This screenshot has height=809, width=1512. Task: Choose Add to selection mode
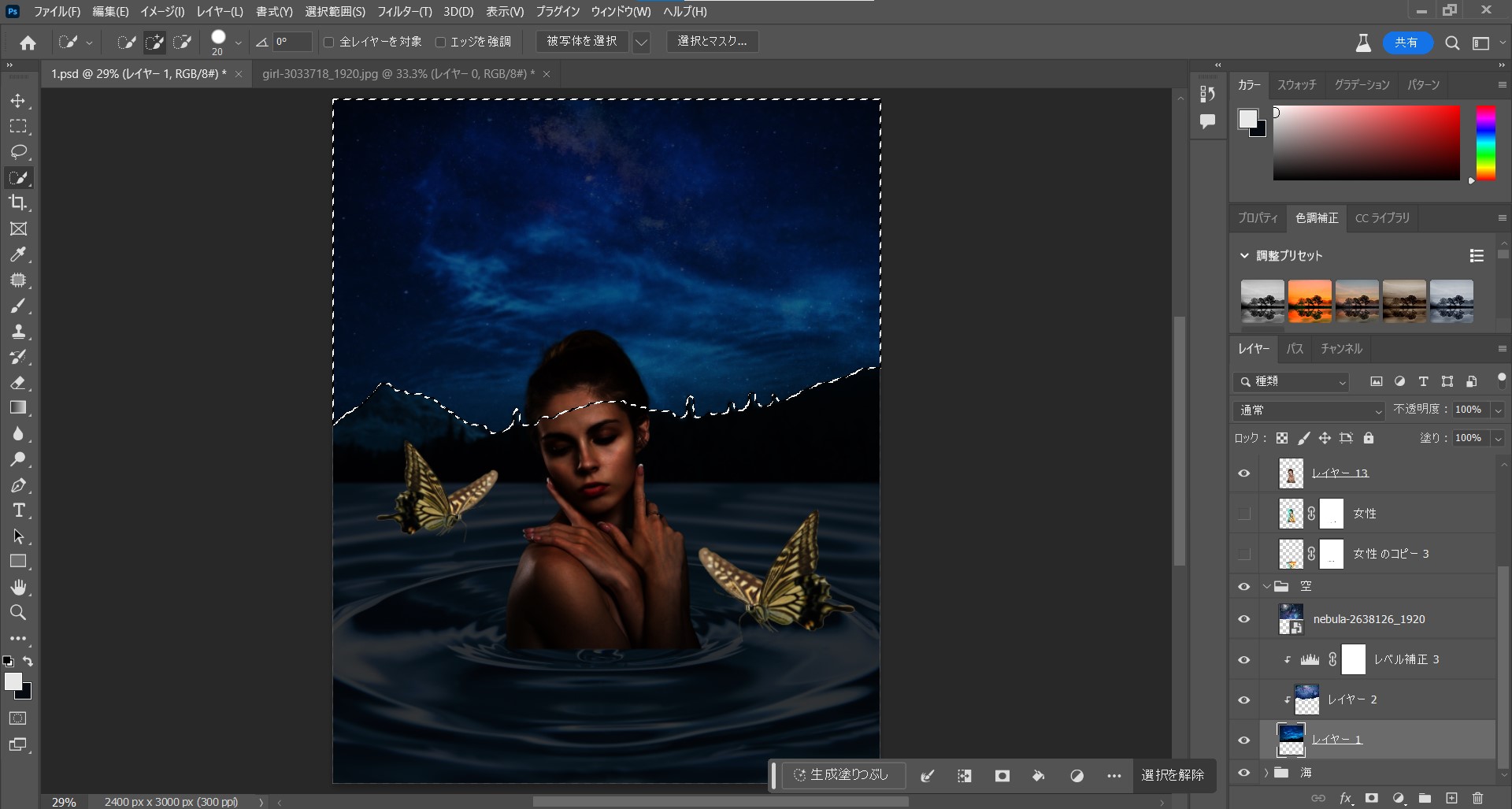(154, 43)
